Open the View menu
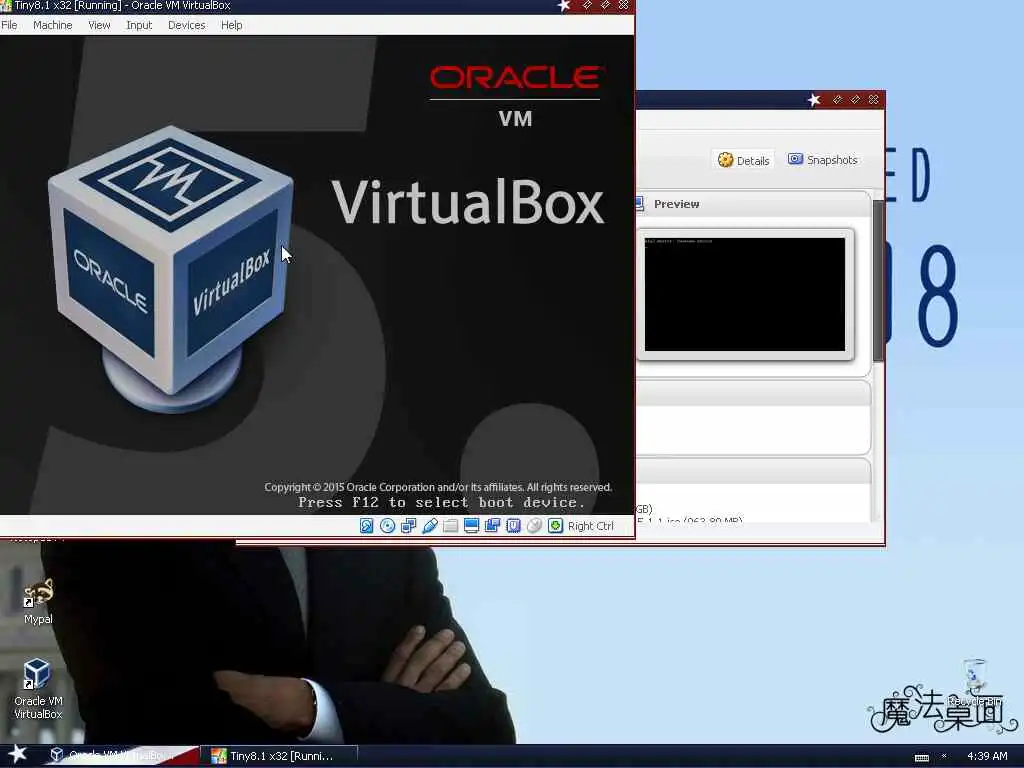1024x768 pixels. click(x=99, y=25)
